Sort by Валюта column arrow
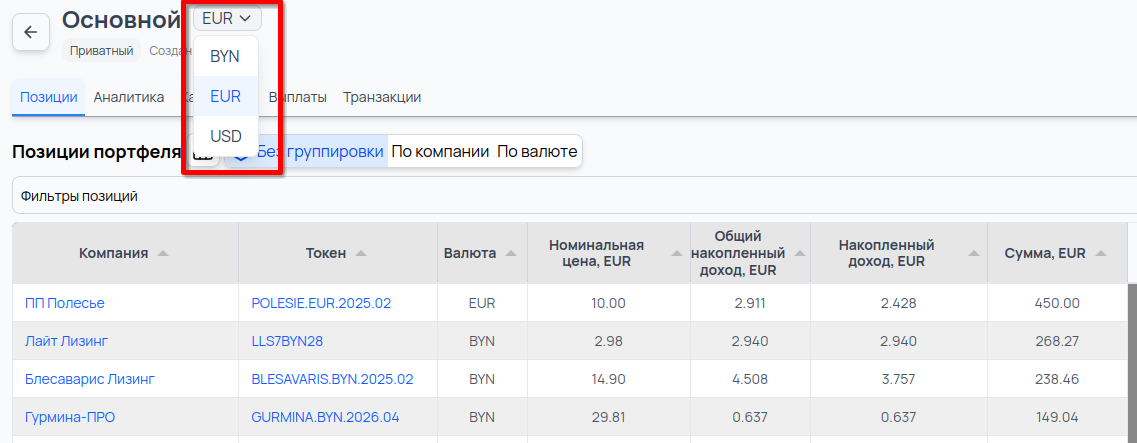The height and width of the screenshot is (443, 1137). pos(510,254)
